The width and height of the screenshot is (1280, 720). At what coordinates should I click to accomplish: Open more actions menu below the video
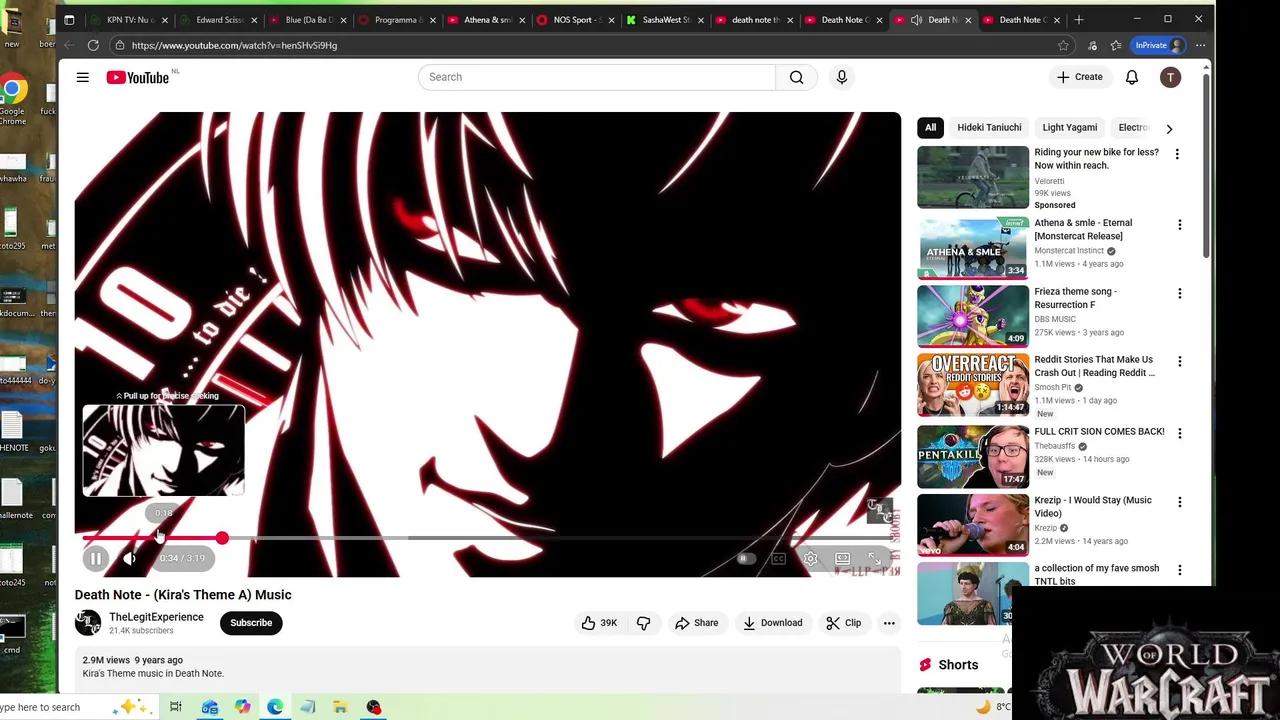click(889, 623)
